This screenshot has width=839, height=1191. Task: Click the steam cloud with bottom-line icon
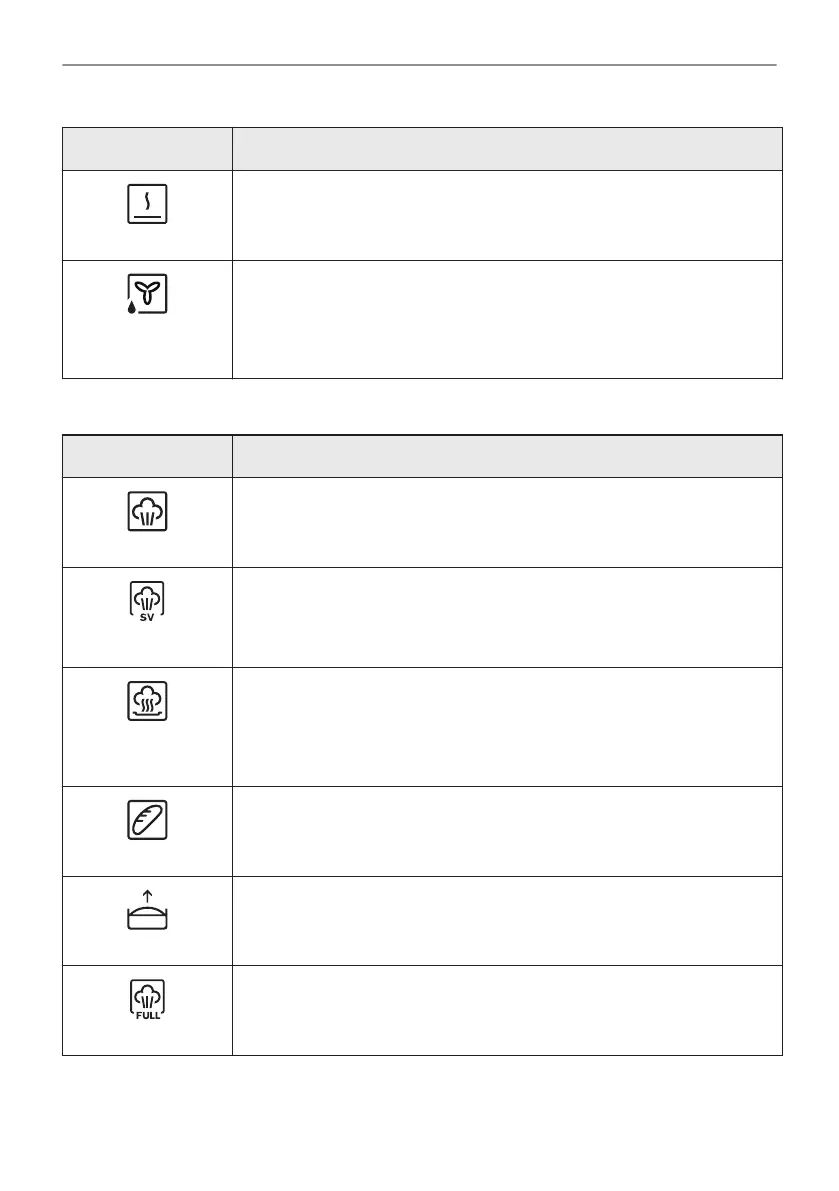(148, 701)
